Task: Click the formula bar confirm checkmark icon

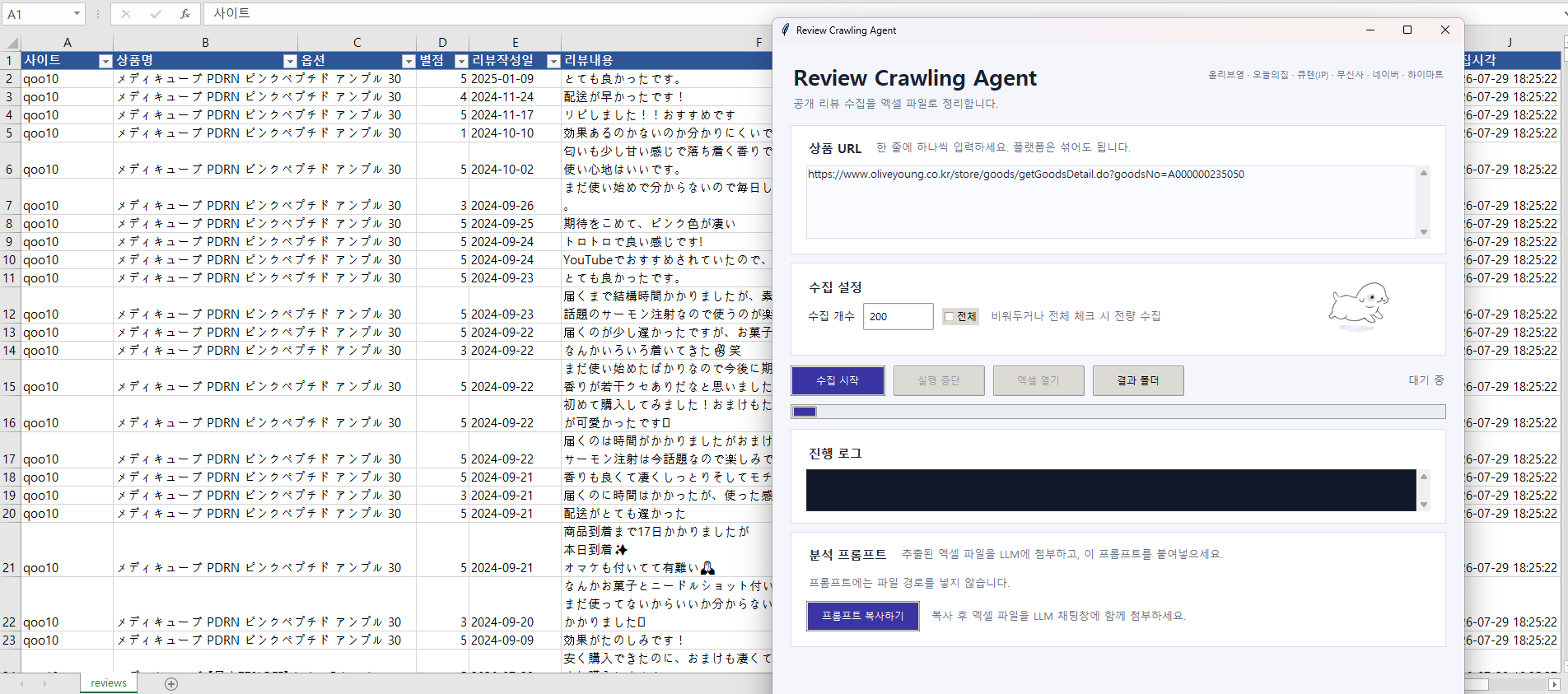Action: [x=156, y=14]
